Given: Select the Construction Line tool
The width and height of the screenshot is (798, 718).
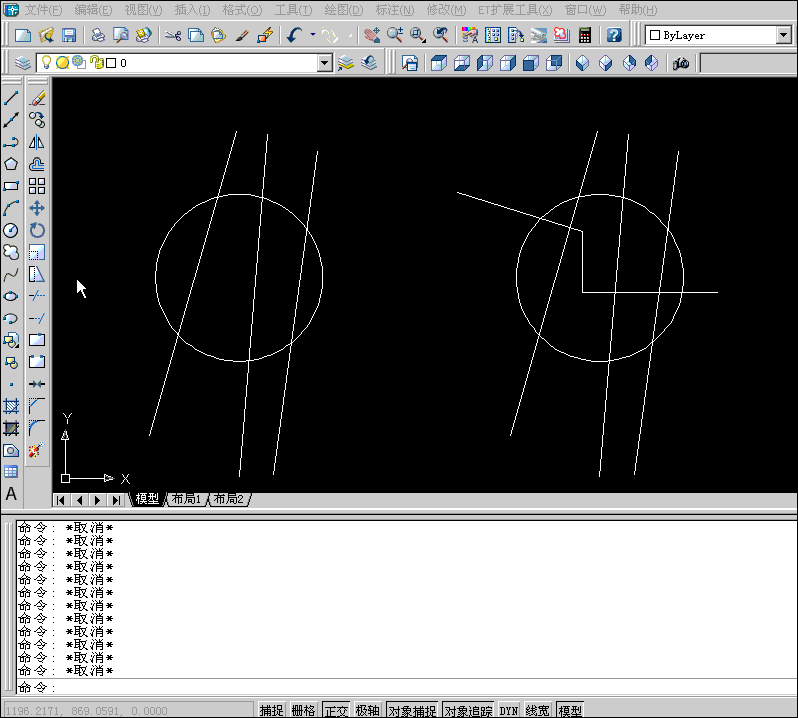Looking at the screenshot, I should click(x=11, y=120).
